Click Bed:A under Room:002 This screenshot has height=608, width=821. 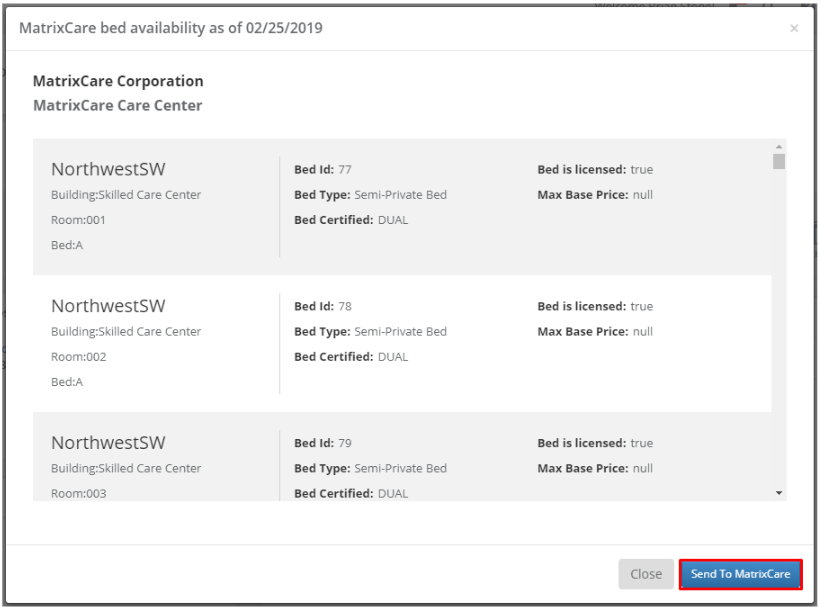pyautogui.click(x=67, y=382)
